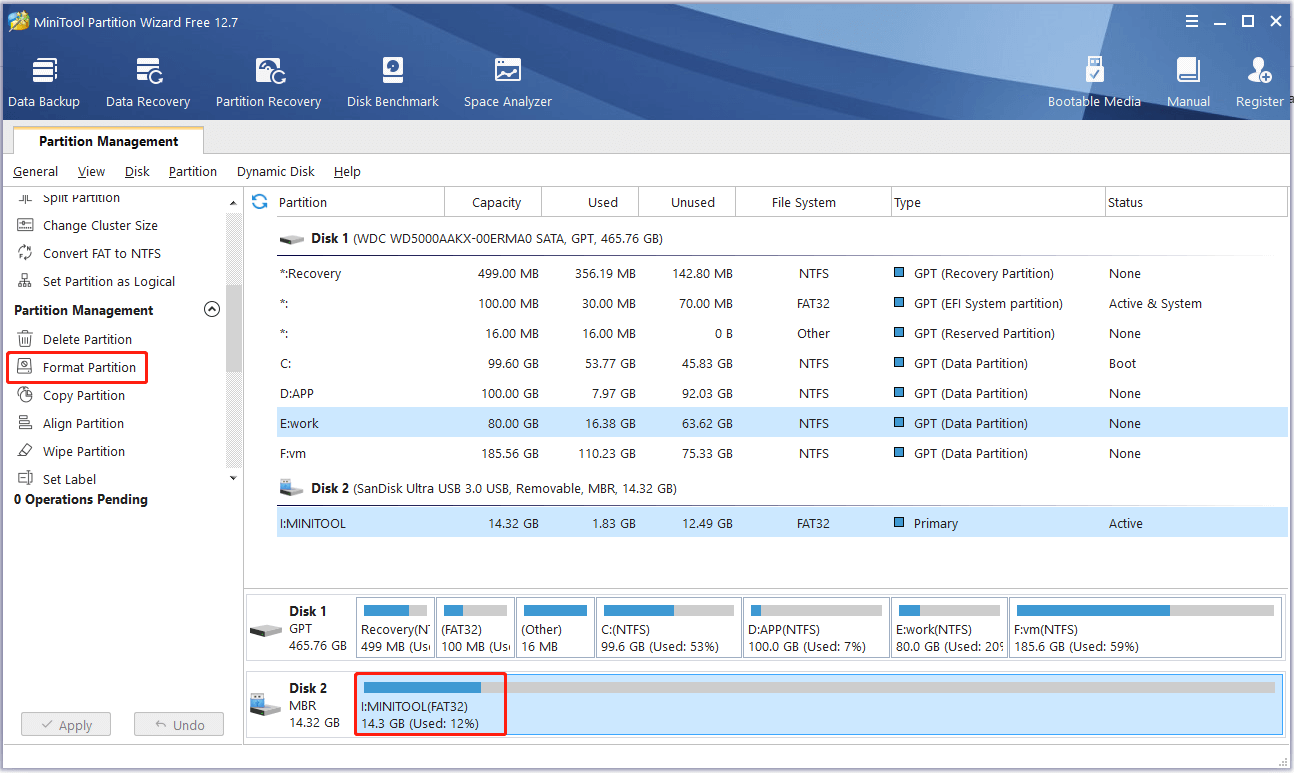Select the (Other) 16 MB block in disk map

coord(555,627)
